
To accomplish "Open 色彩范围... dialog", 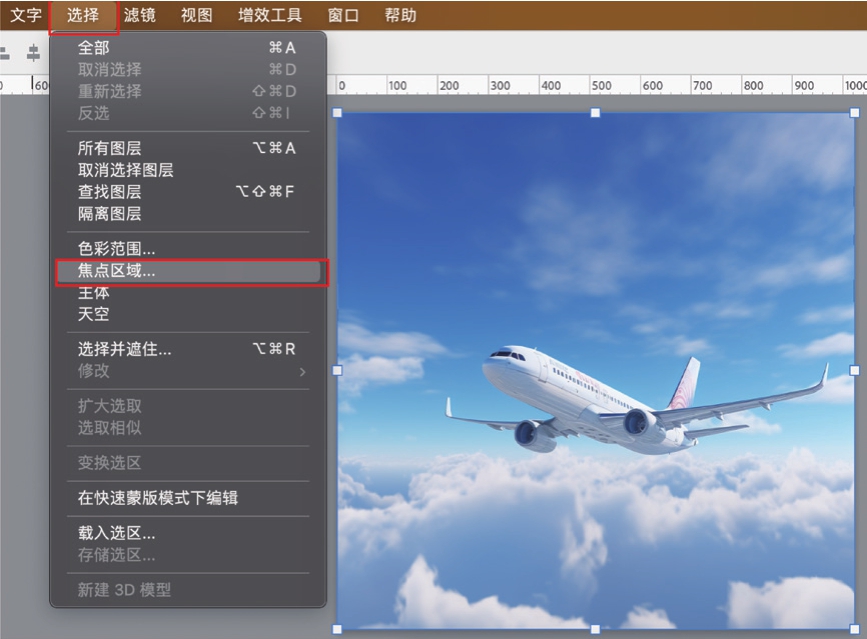I will 188,249.
